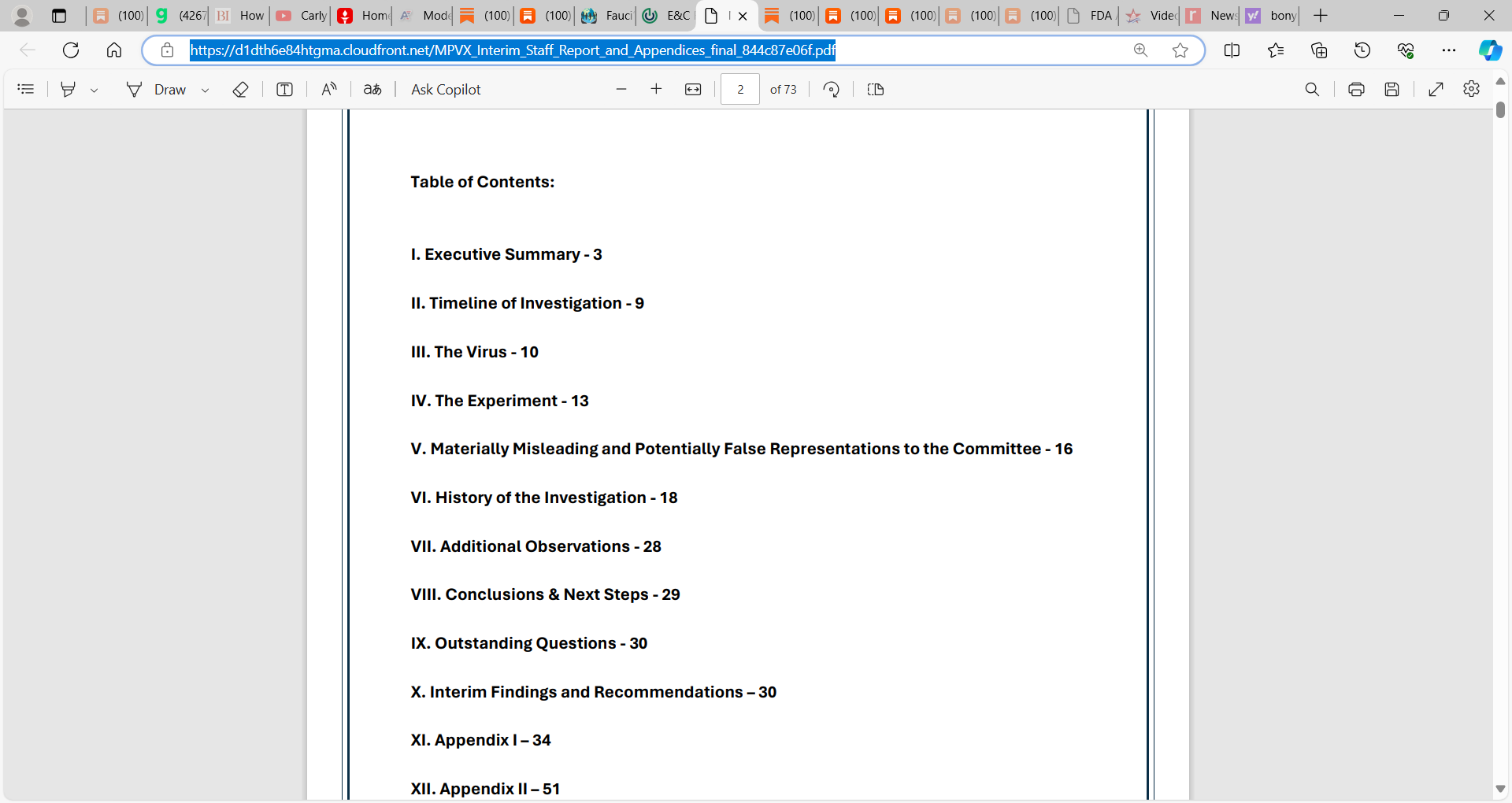Click 'X. Interim Findings and Recommendations – 30'

pyautogui.click(x=593, y=692)
